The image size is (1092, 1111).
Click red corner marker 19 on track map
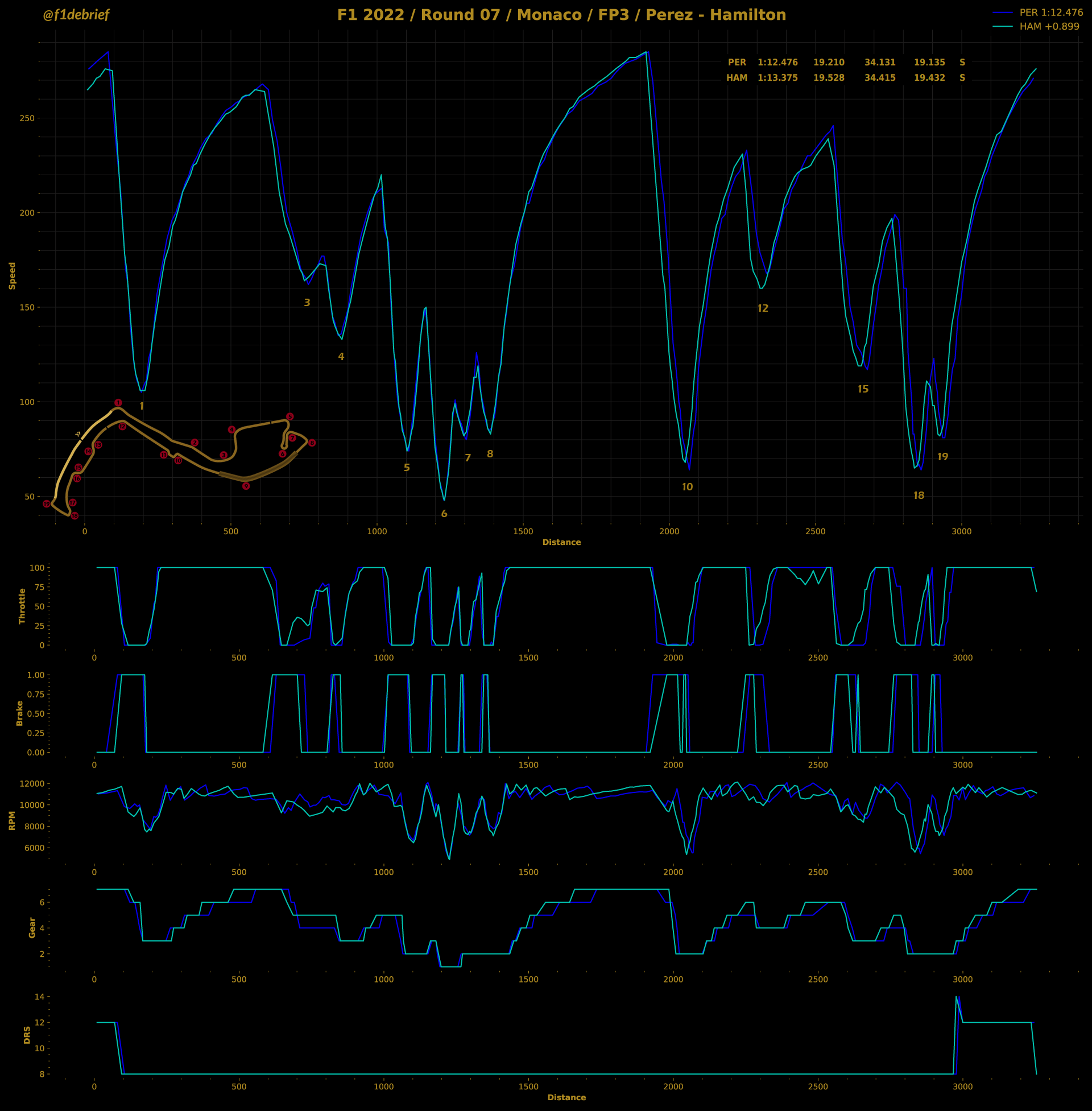47,503
